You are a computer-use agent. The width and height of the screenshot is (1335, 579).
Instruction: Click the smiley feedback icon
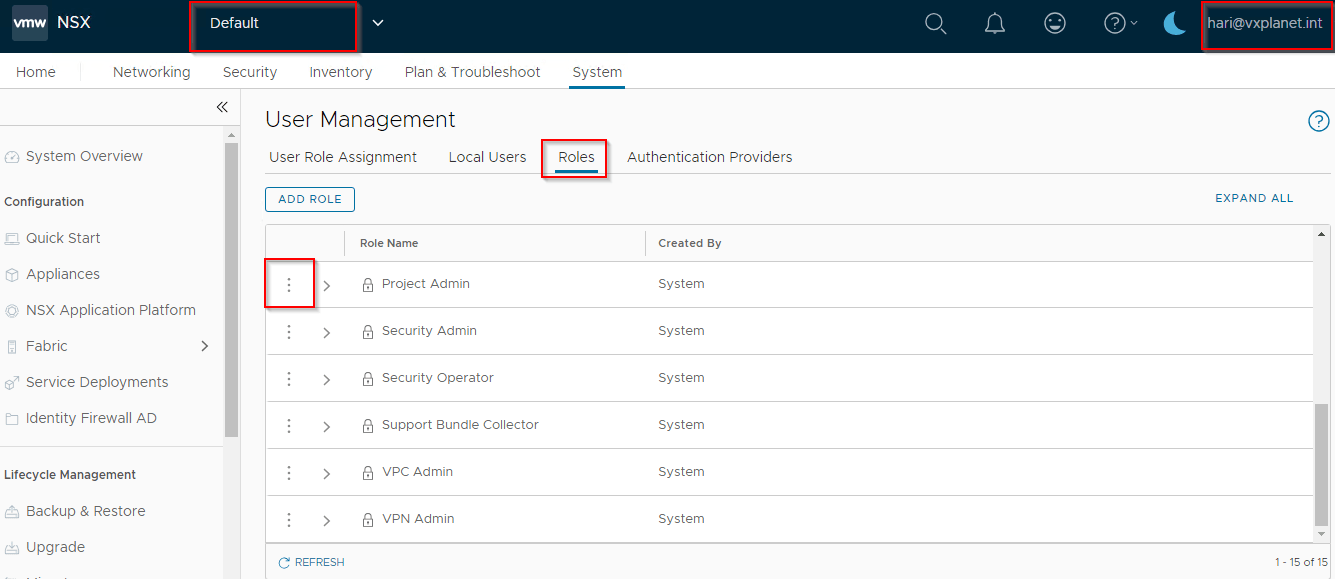[1054, 24]
